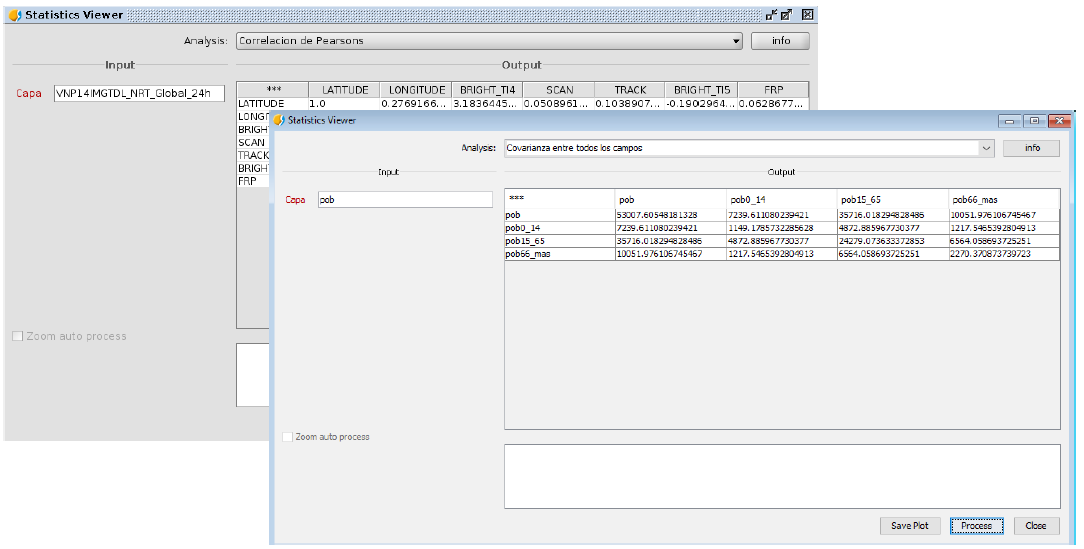Click info next to Correlacion de Pearsons

click(780, 41)
